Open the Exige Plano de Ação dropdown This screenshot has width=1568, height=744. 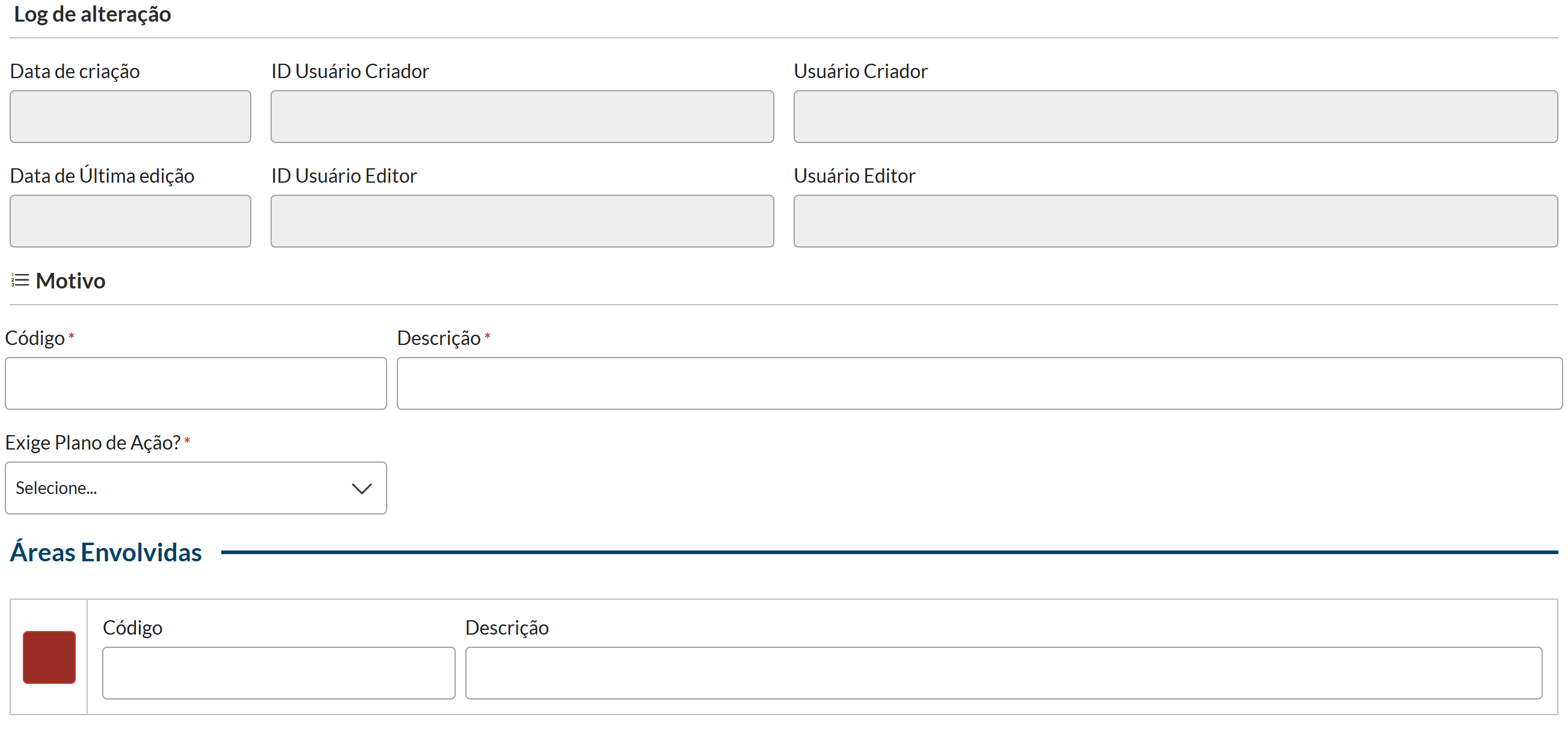[196, 488]
